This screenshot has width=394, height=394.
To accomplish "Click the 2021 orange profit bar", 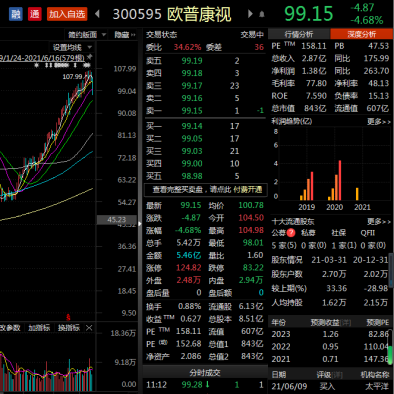I will tap(357, 194).
